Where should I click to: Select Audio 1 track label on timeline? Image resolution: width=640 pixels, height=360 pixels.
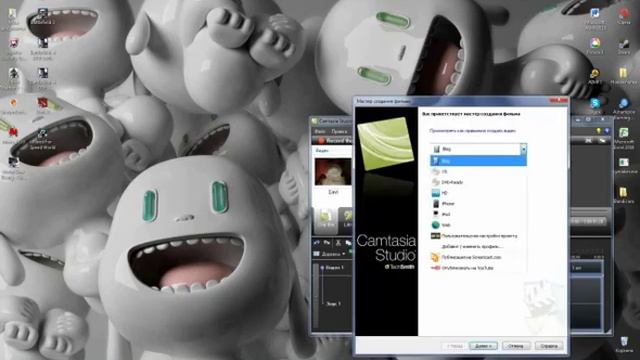333,304
